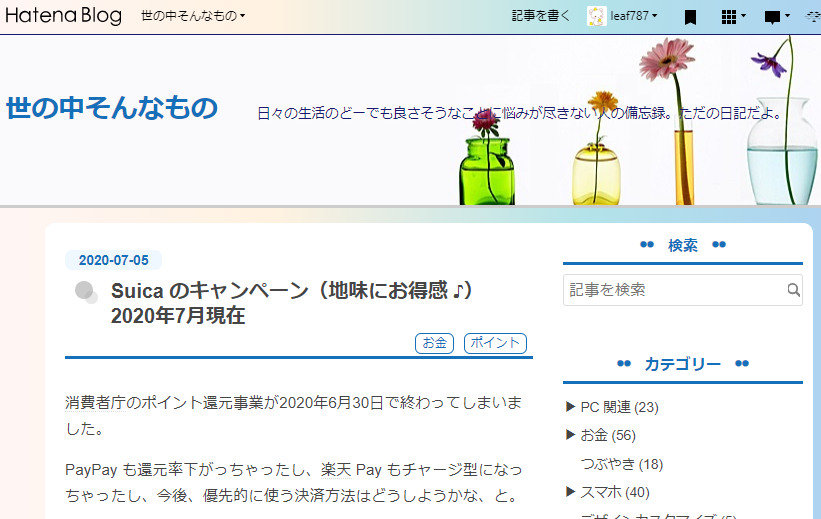Expand the PC 関連 category arrow
This screenshot has height=519, width=821.
pyautogui.click(x=571, y=406)
